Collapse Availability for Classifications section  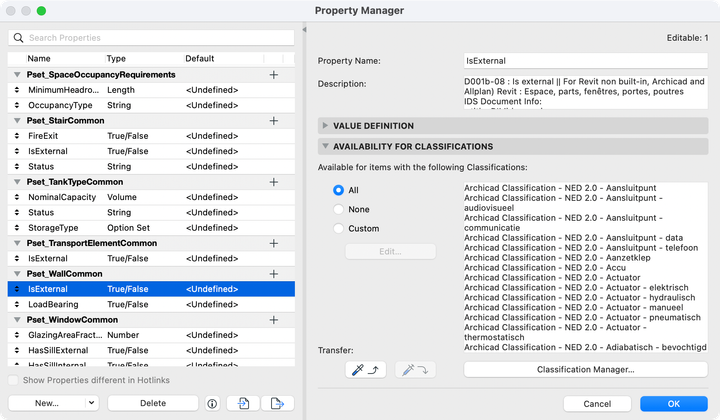click(x=325, y=147)
